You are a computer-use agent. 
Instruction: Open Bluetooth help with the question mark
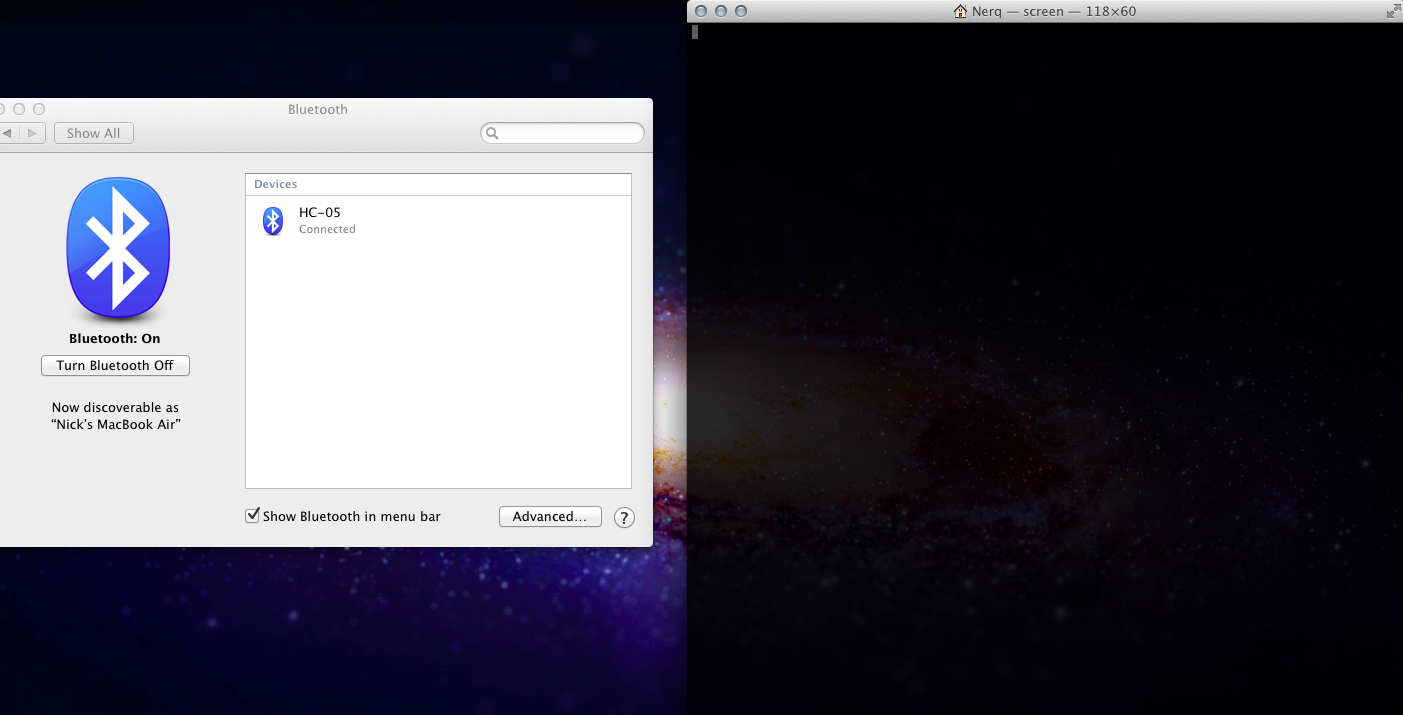(x=624, y=517)
